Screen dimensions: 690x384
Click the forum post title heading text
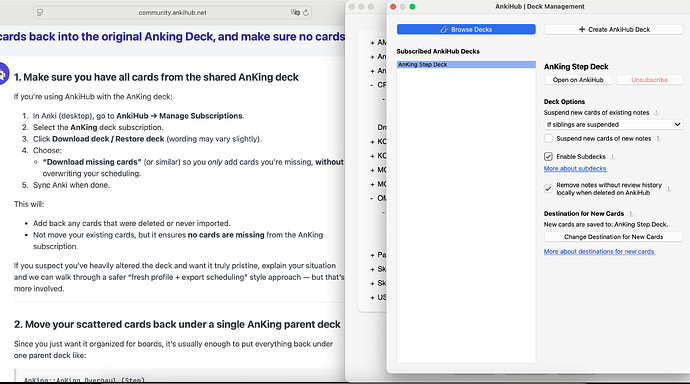click(x=172, y=37)
